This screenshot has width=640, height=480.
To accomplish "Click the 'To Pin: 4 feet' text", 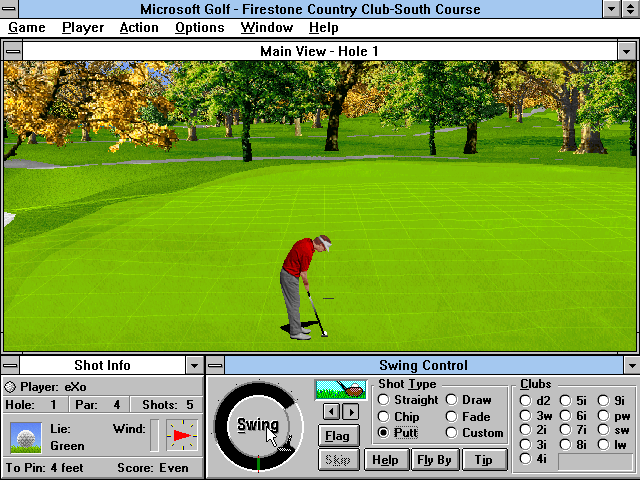I will pos(44,467).
